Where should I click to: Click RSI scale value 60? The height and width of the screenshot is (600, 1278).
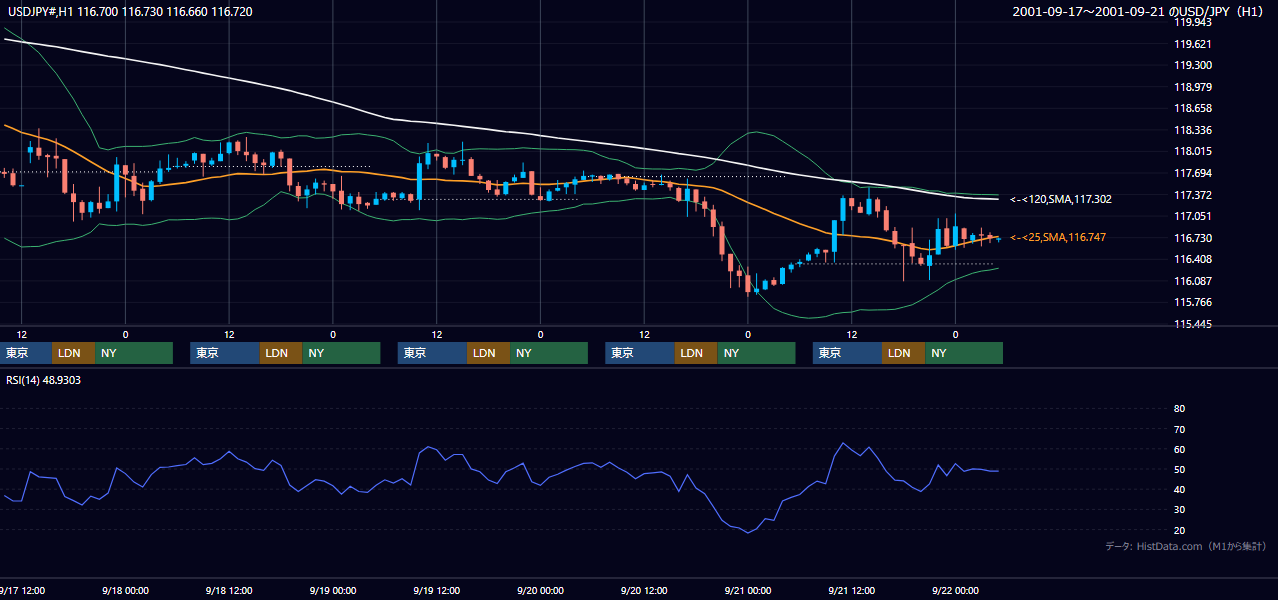(1179, 449)
